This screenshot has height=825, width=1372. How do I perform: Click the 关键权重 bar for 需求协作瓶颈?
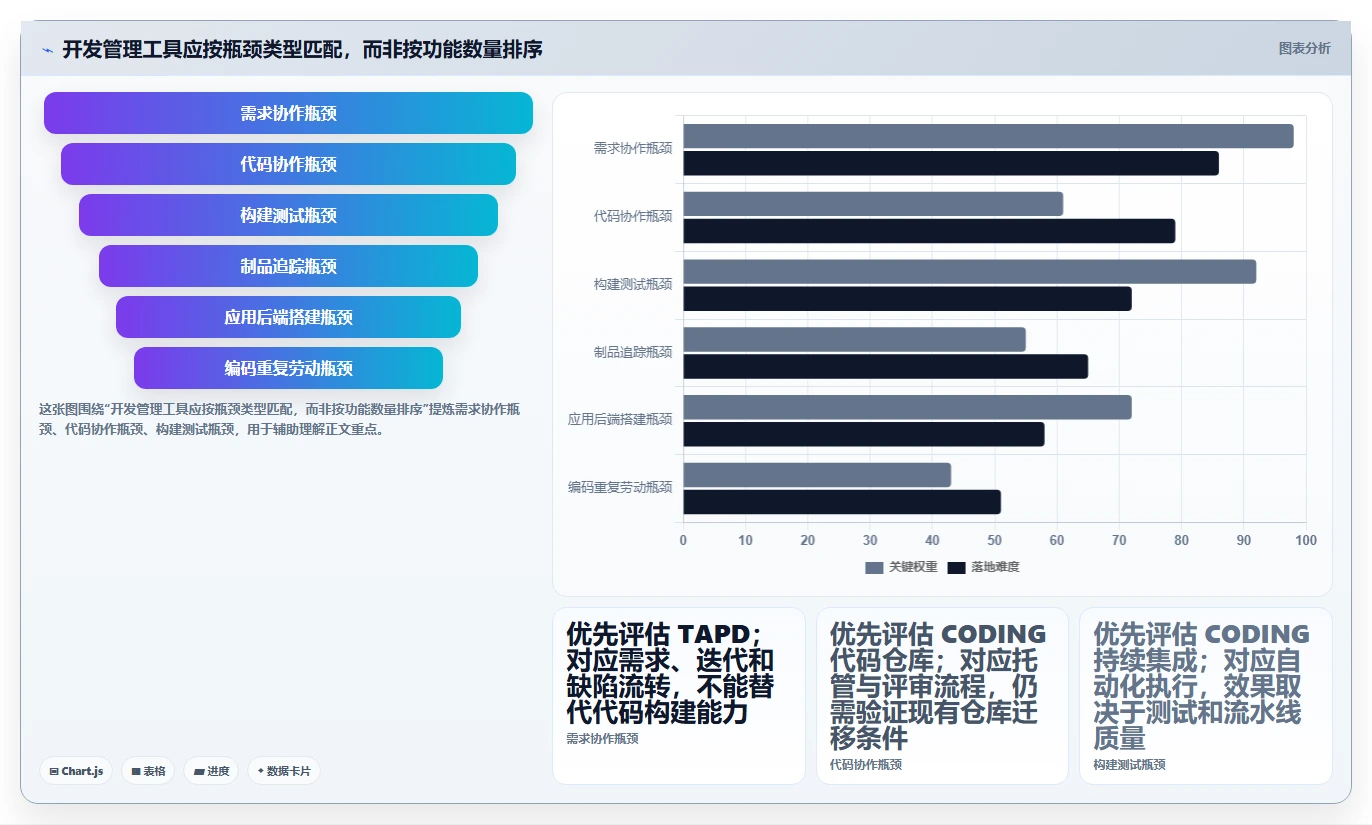point(988,136)
